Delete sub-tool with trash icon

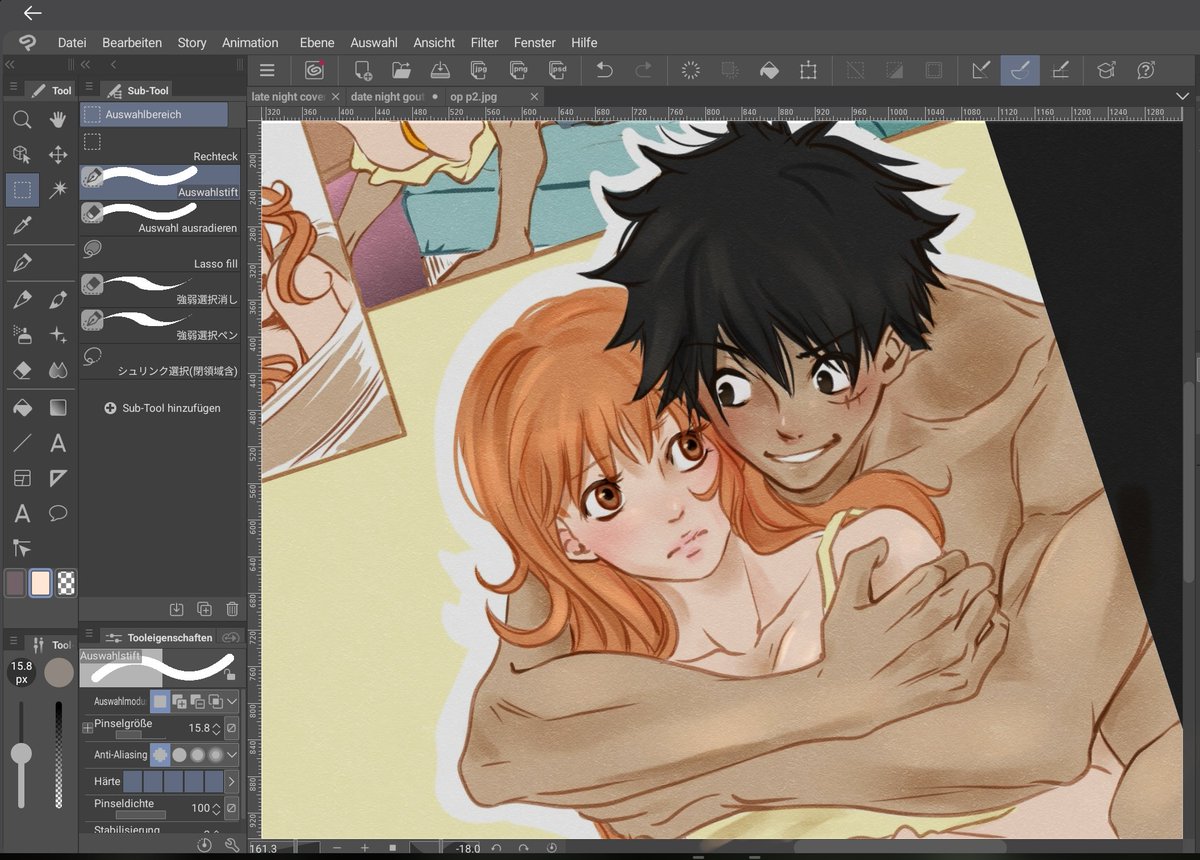tap(232, 609)
